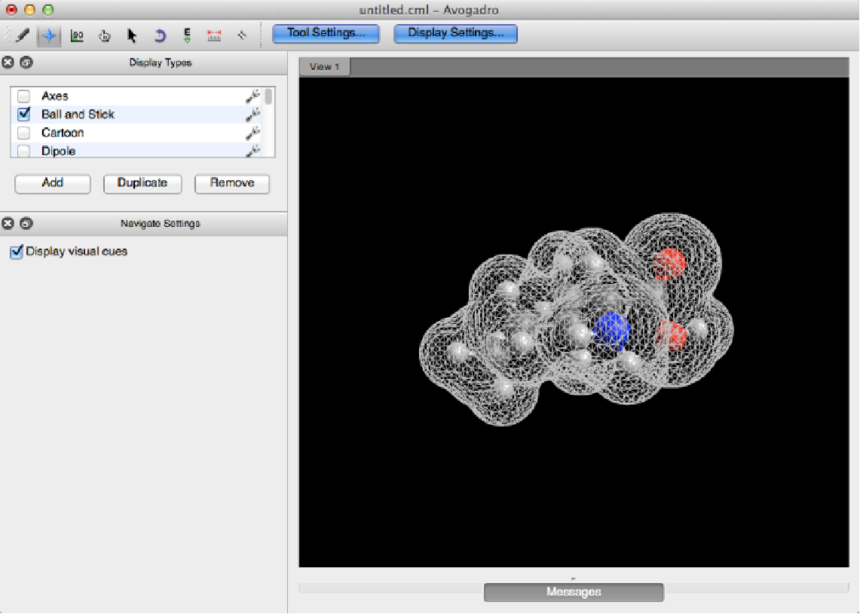Uncheck the Ball and Stick display type

pos(24,114)
